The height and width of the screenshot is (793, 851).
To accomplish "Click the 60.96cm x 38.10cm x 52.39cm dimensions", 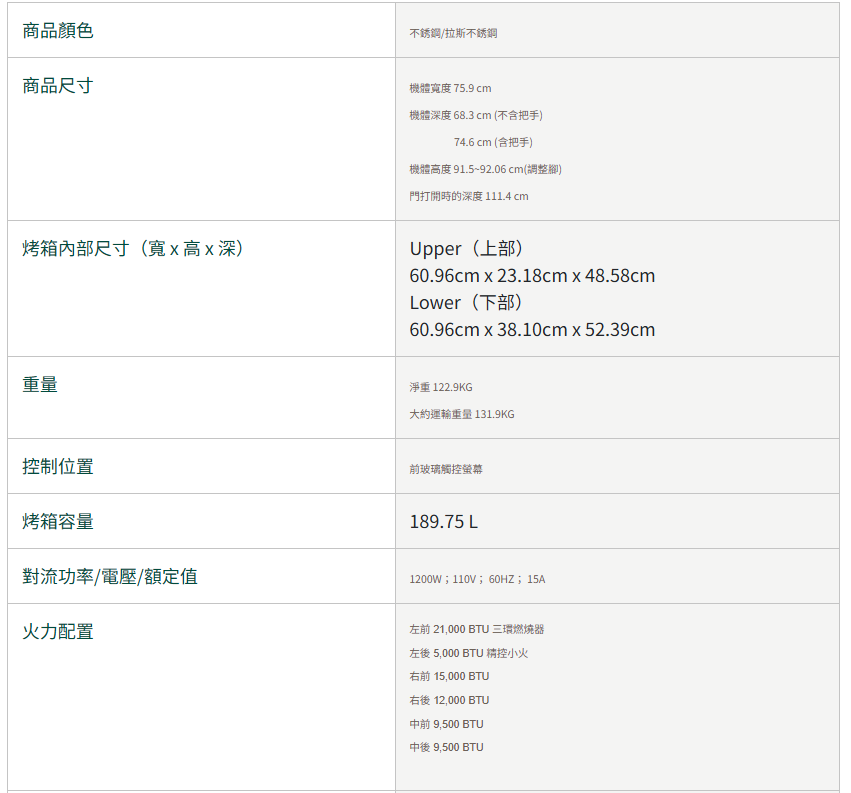I will point(532,330).
